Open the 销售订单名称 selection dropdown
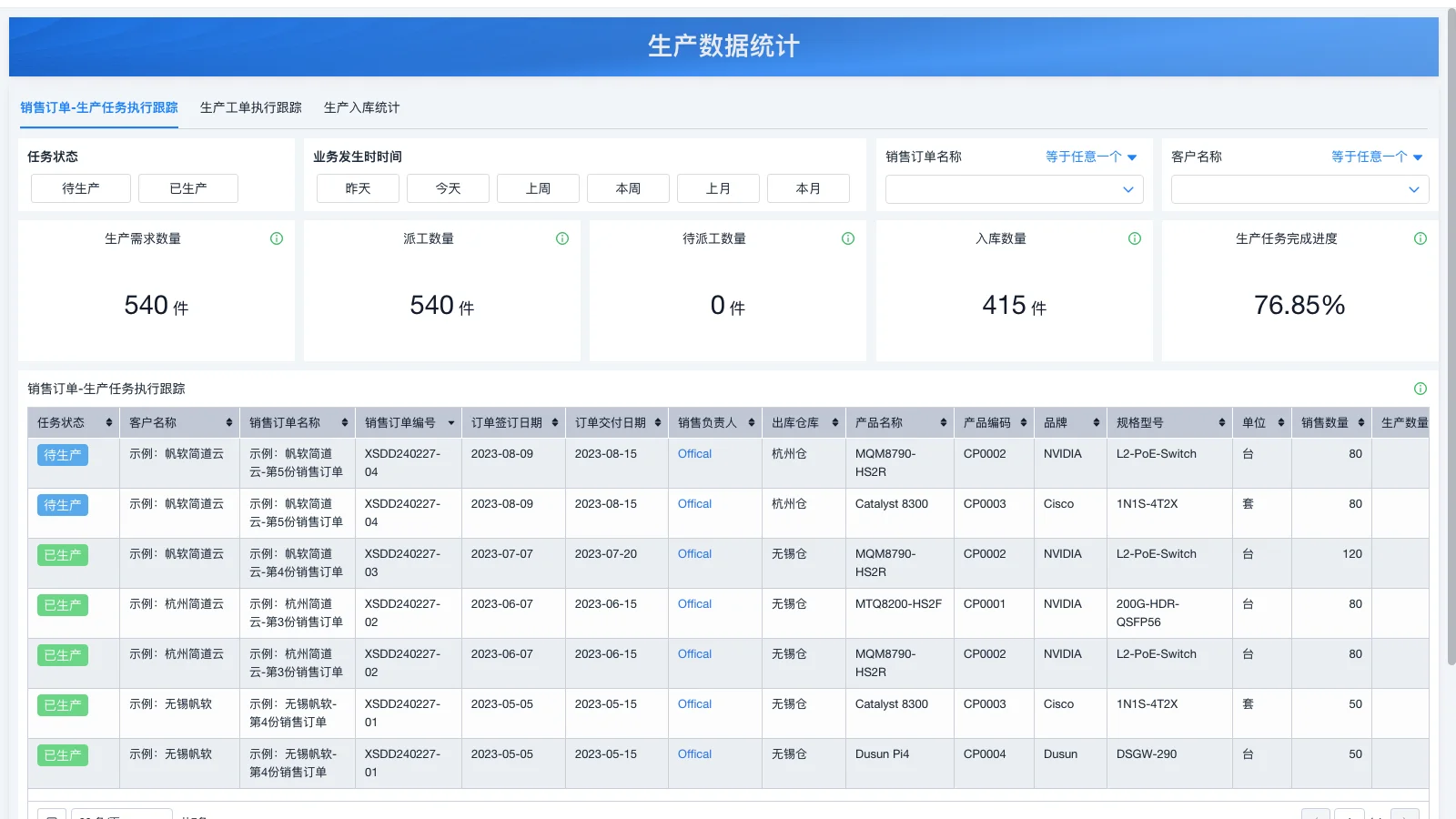Viewport: 1456px width, 819px height. 1014,189
